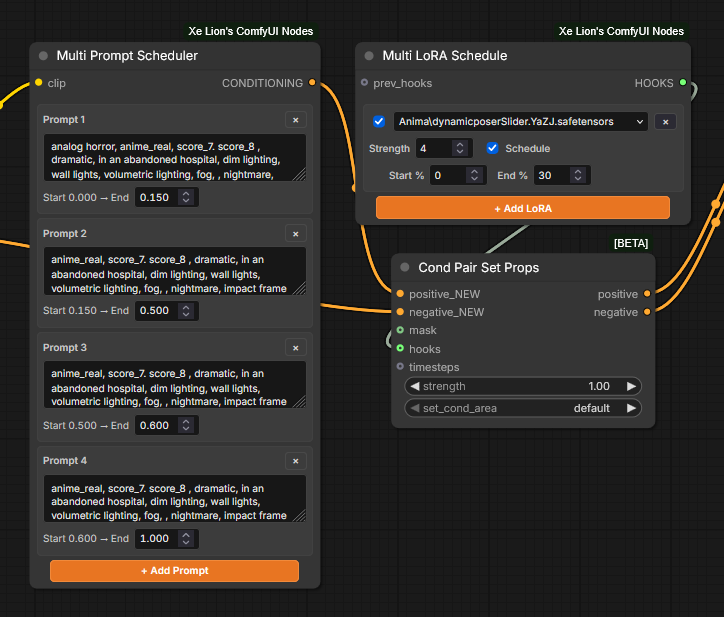
Task: Select the Multi LoRA Schedule title text
Action: coord(445,56)
